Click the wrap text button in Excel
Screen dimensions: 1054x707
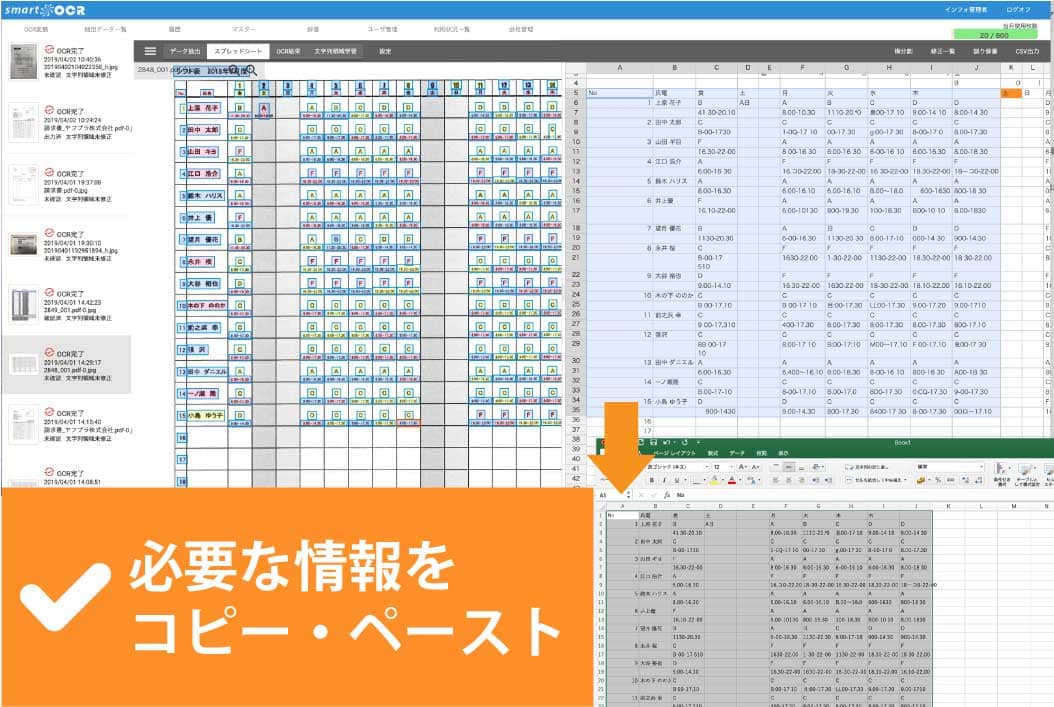coord(867,467)
